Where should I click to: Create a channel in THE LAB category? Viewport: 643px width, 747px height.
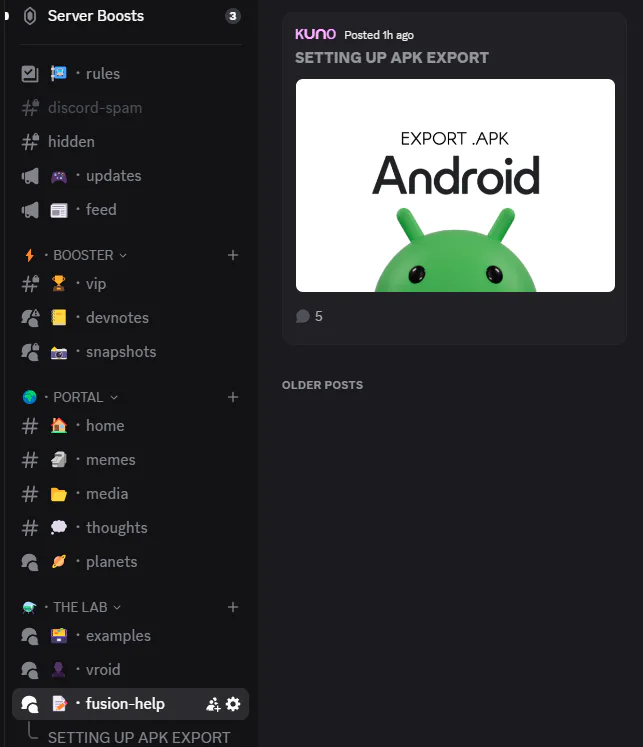tap(232, 607)
